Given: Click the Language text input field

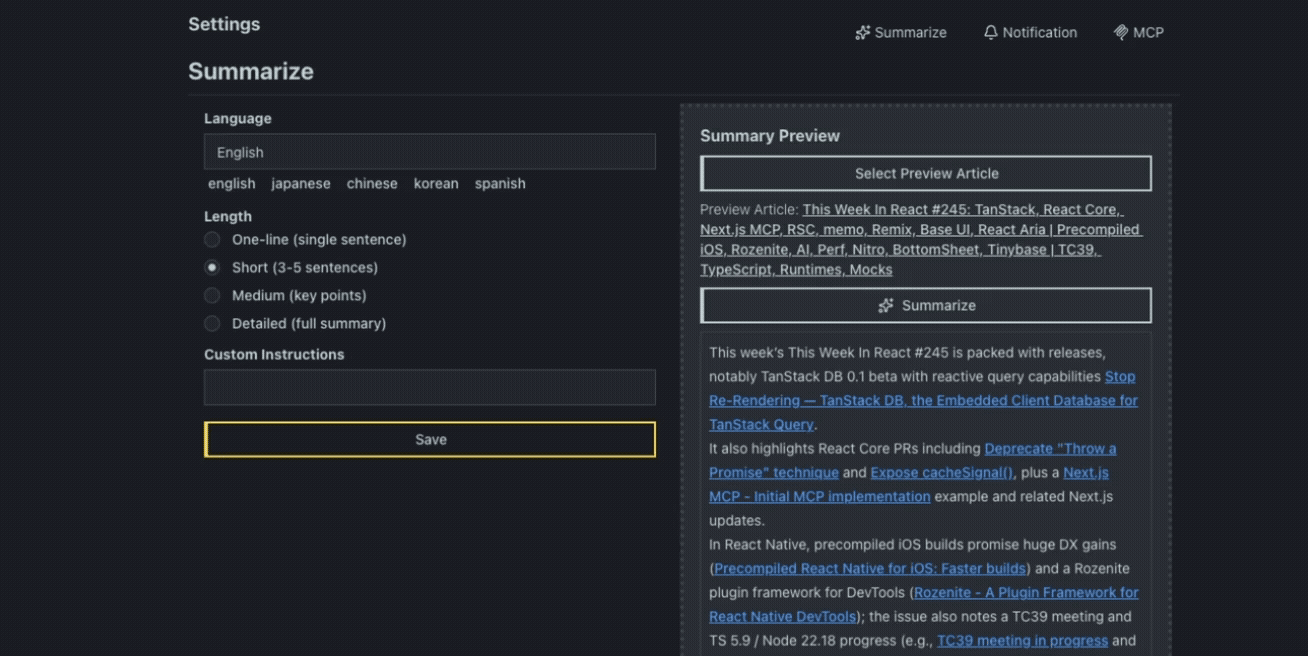Looking at the screenshot, I should point(430,152).
